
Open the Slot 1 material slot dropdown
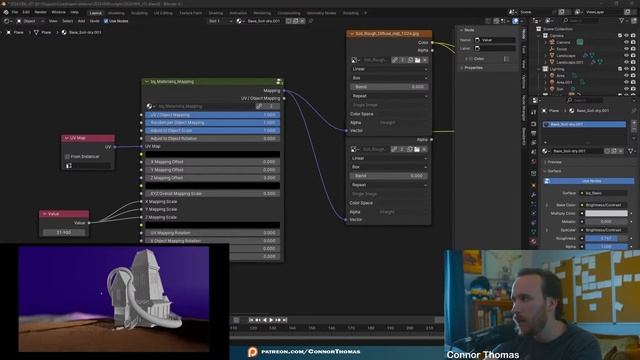[220, 21]
